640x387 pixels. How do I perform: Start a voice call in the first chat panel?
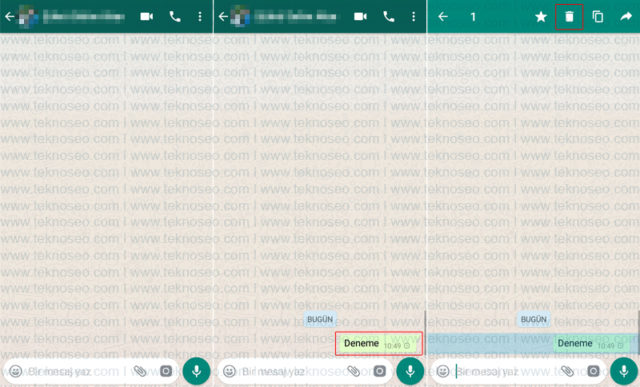[175, 16]
